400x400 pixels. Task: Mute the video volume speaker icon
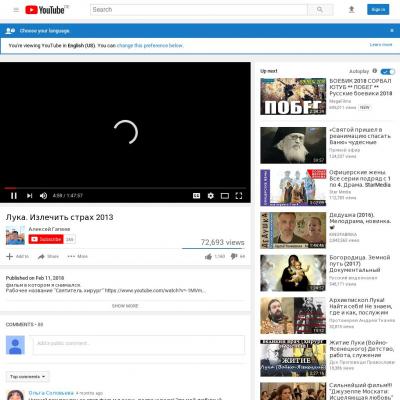point(43,196)
